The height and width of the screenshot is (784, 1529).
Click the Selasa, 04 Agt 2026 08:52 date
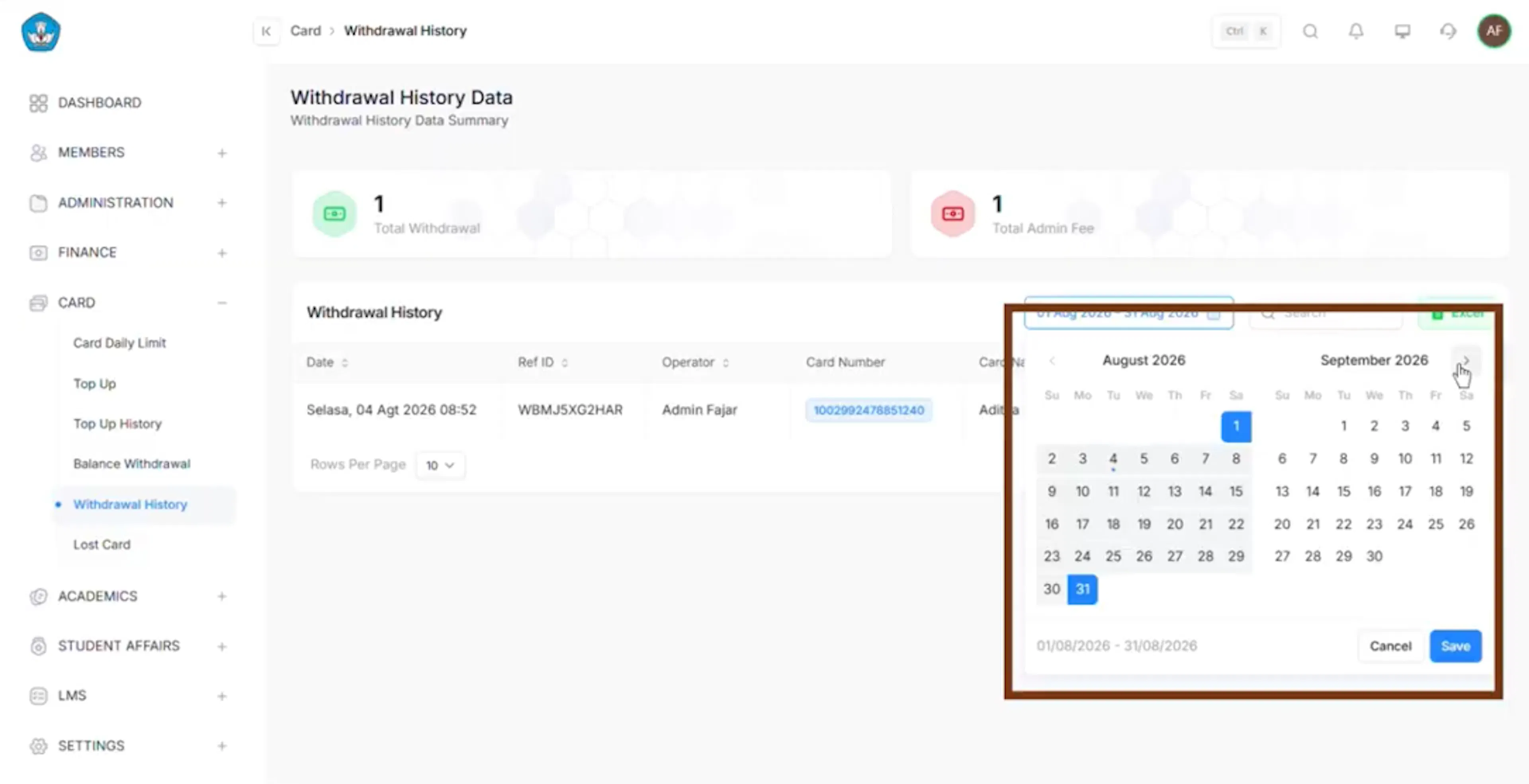pyautogui.click(x=391, y=410)
